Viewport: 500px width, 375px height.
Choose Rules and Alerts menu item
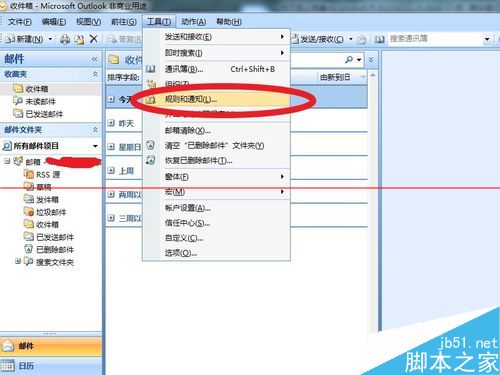pyautogui.click(x=217, y=99)
